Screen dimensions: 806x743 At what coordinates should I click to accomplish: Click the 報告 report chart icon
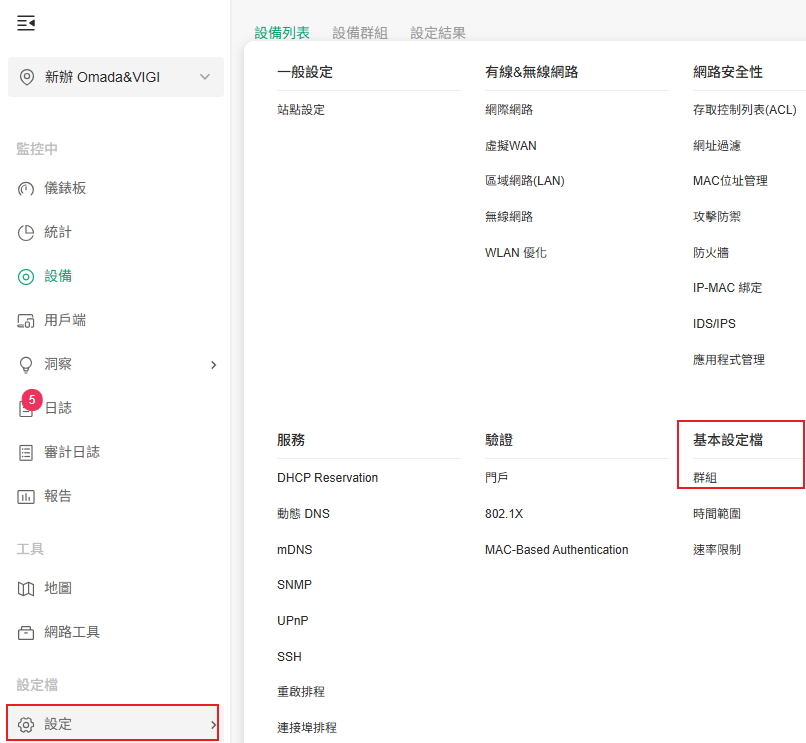point(26,497)
